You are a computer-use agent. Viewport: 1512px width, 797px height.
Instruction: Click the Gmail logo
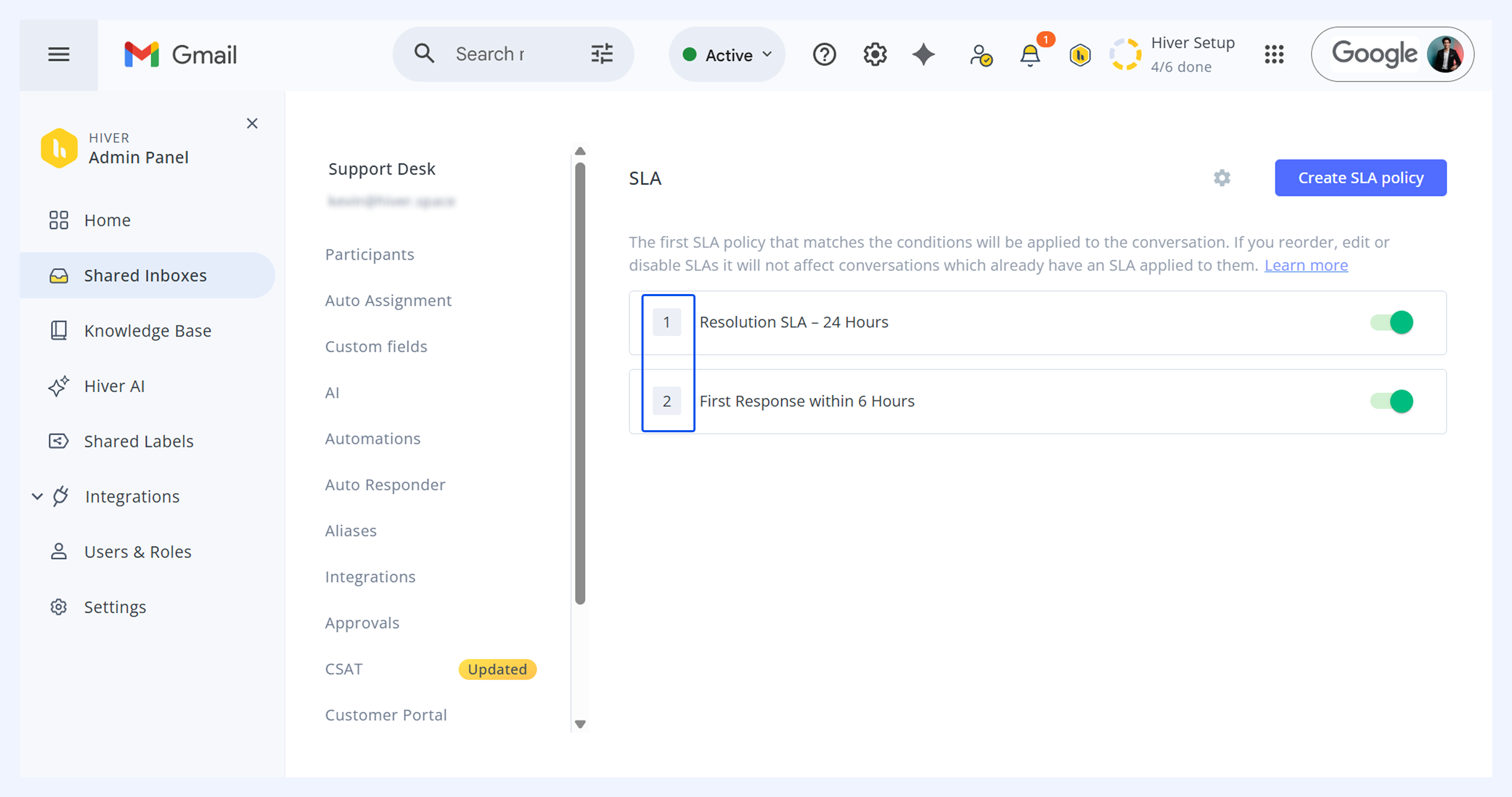(181, 55)
